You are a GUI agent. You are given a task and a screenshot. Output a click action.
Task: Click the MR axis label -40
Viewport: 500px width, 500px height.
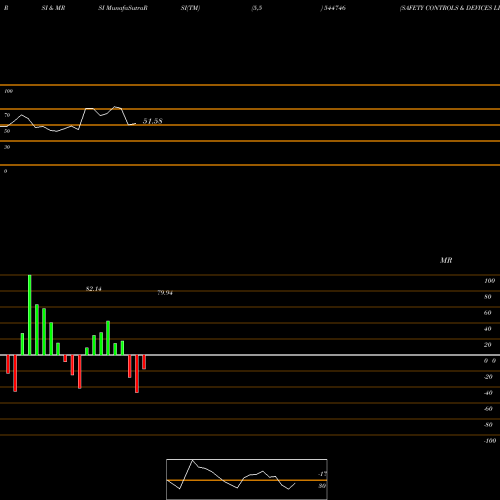point(488,393)
